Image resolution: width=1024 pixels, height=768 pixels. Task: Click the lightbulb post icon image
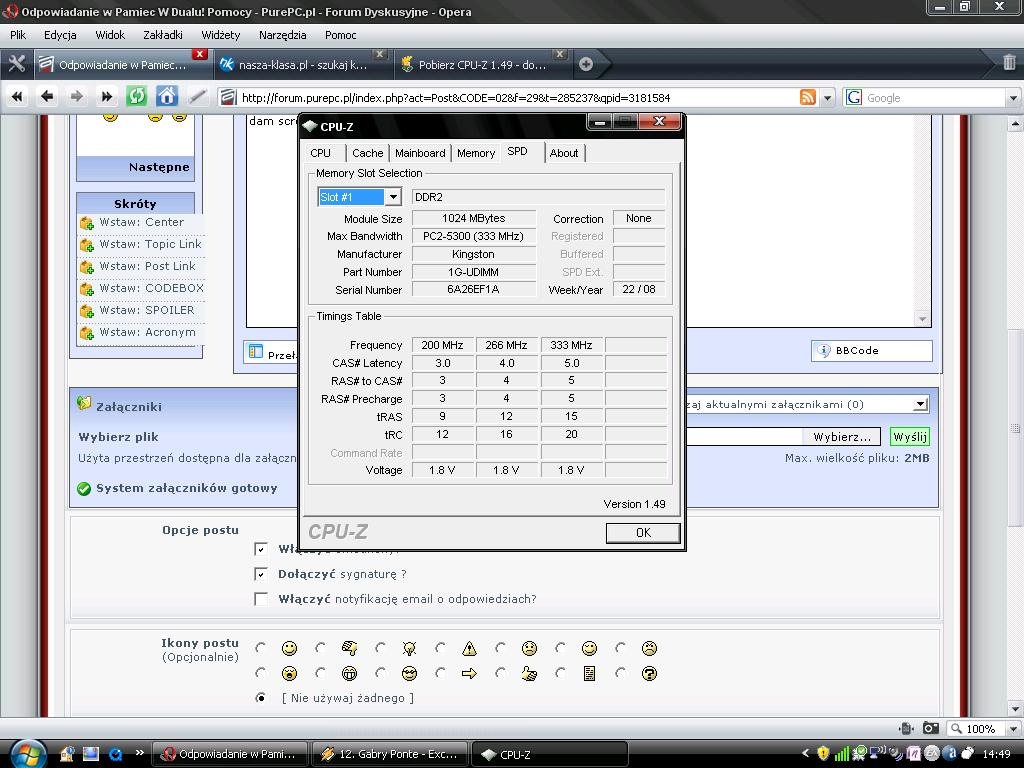(409, 648)
